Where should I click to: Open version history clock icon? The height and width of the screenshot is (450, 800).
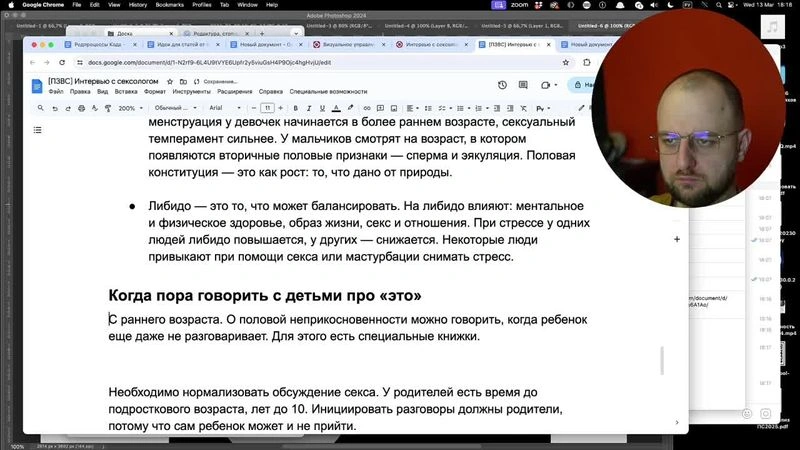click(502, 85)
